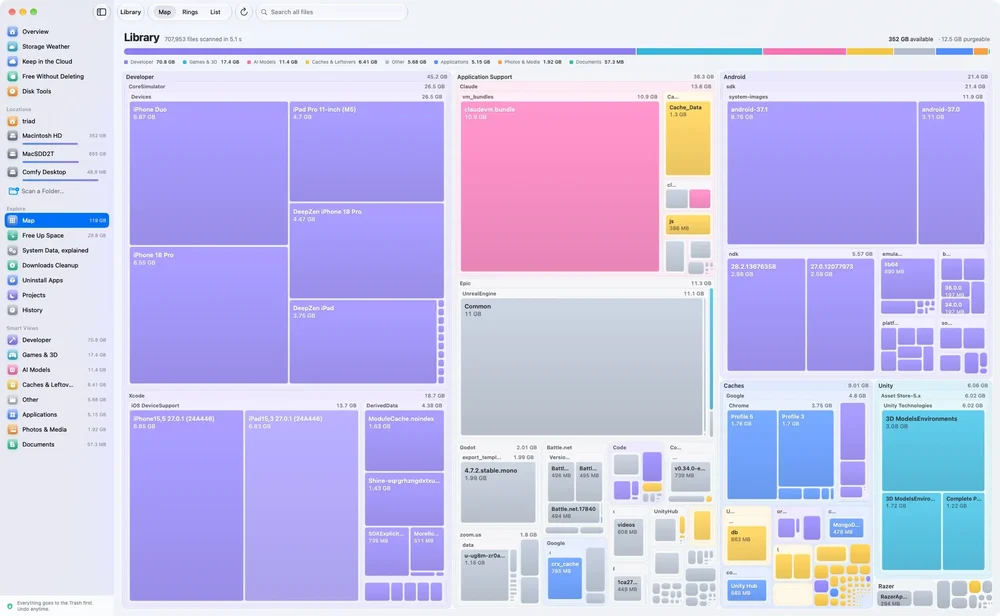Select ModuleCache.noindex block
Image resolution: width=1000 pixels, height=616 pixels.
(404, 441)
